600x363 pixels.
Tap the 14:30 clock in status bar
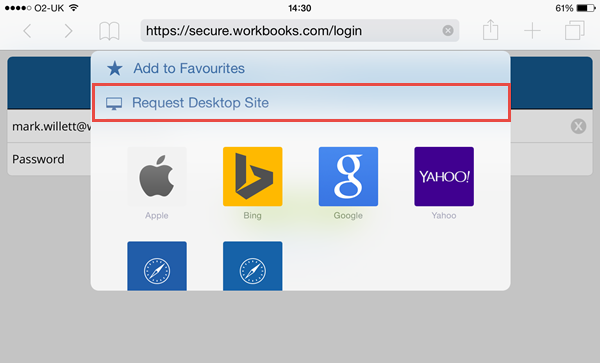pyautogui.click(x=300, y=8)
